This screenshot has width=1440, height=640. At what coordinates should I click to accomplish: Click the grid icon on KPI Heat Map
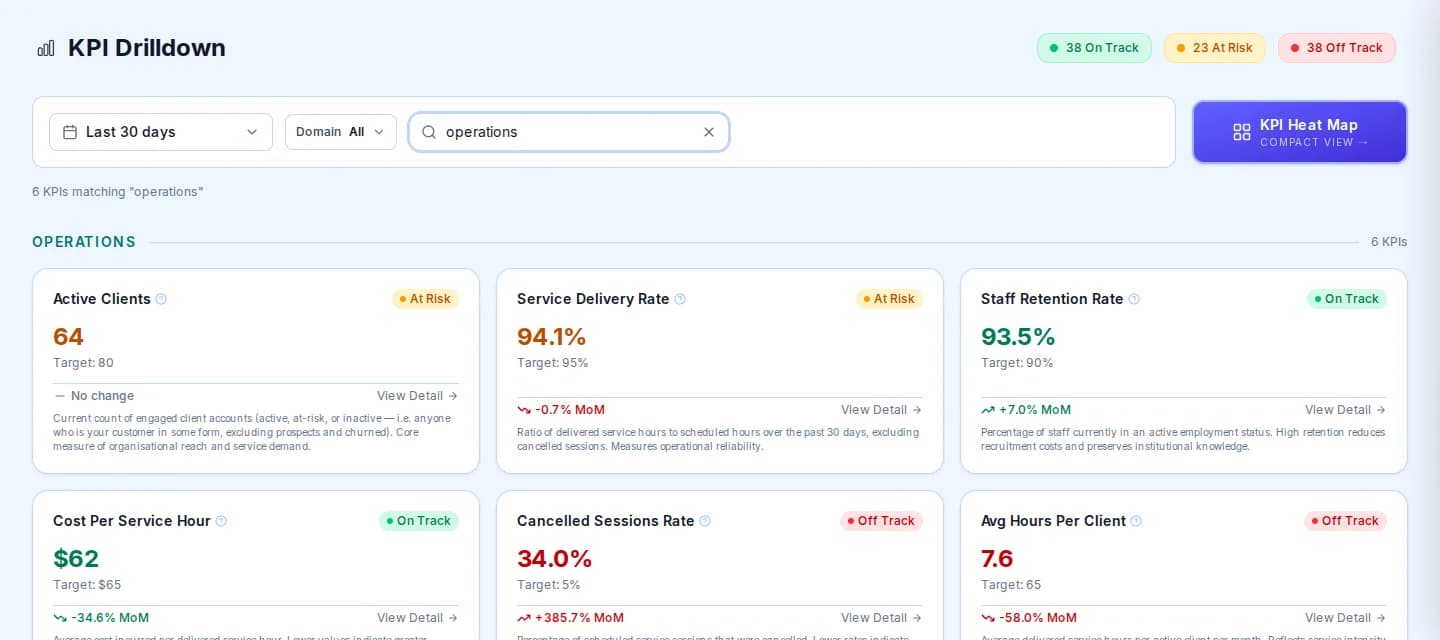1242,132
